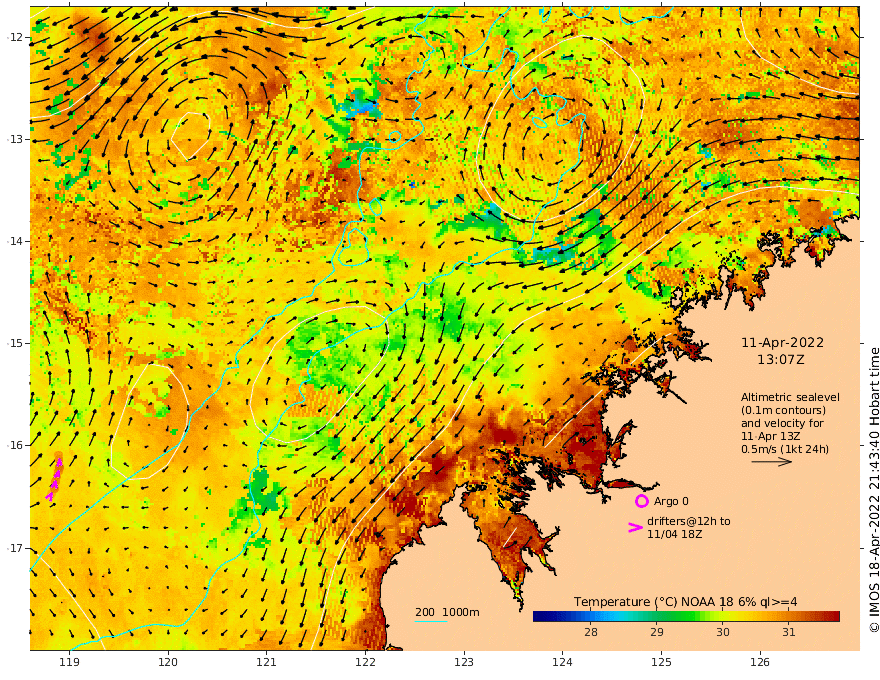Viewport: 880px width, 680px height.
Task: Click longitude axis label 120
Action: click(168, 663)
